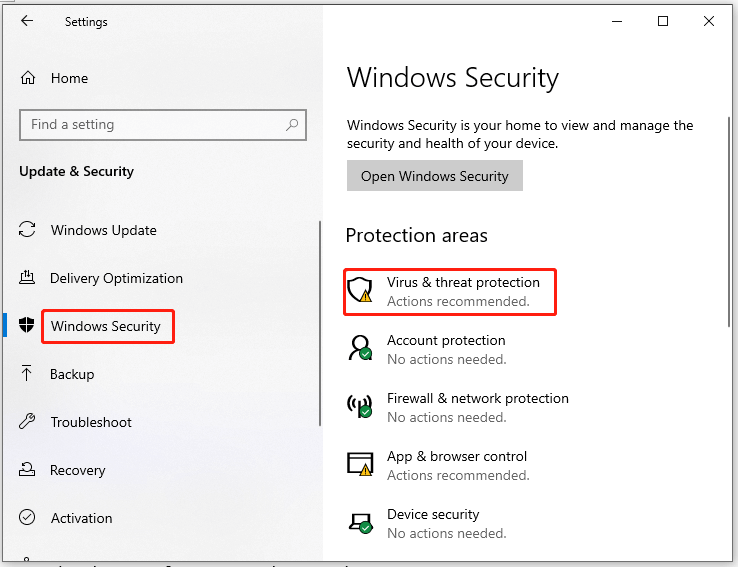Click the Account protection person icon
The image size is (738, 567).
click(x=360, y=349)
